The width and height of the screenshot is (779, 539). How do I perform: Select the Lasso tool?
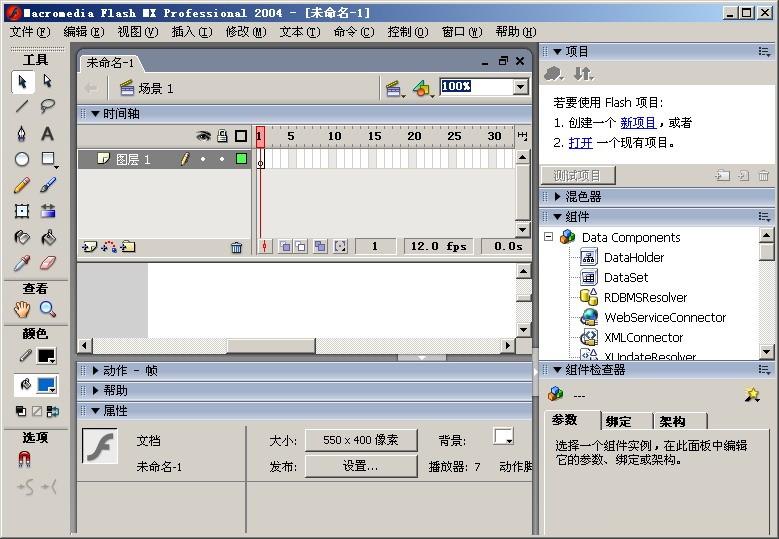click(x=47, y=107)
